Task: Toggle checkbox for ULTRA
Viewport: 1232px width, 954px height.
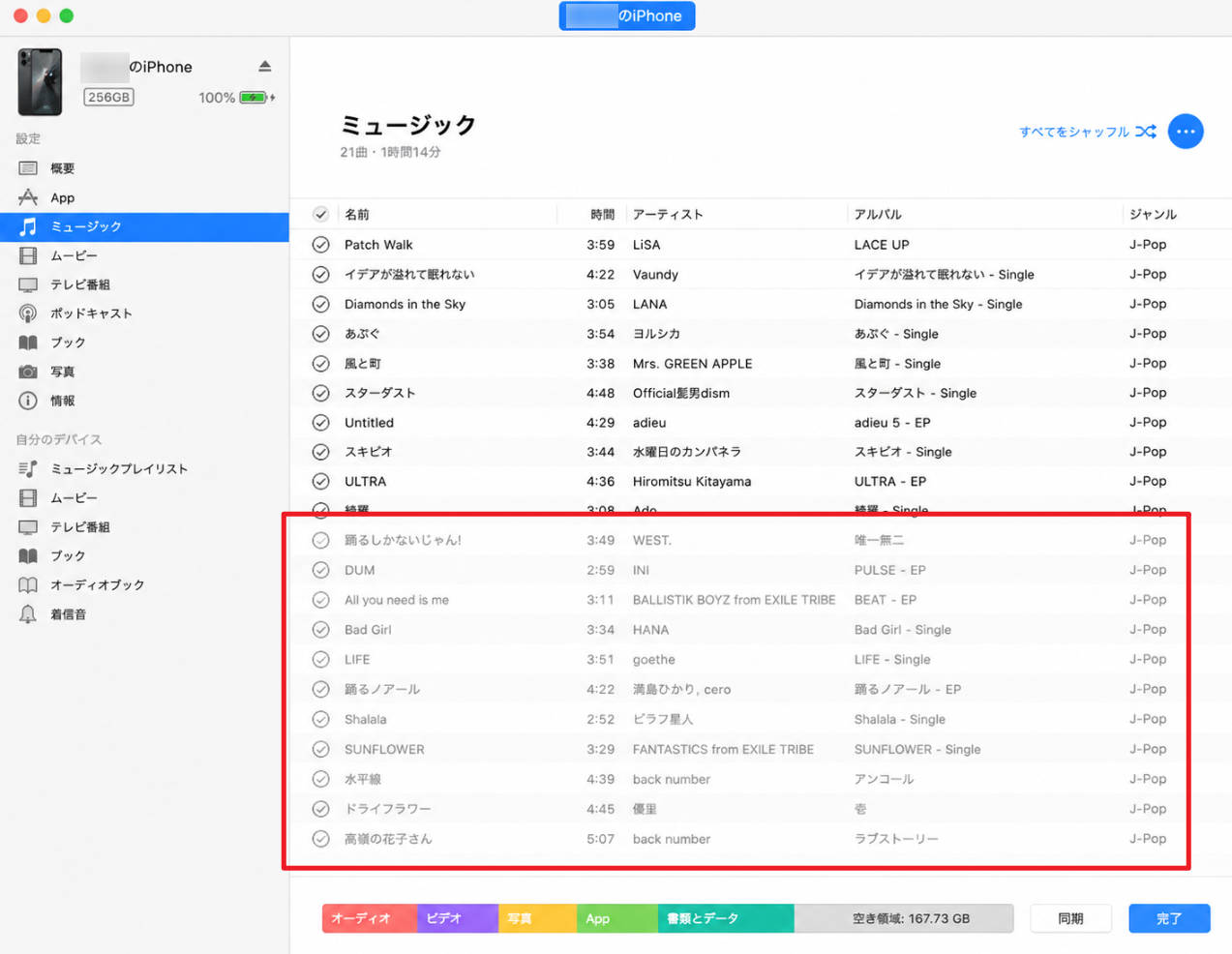Action: tap(320, 481)
